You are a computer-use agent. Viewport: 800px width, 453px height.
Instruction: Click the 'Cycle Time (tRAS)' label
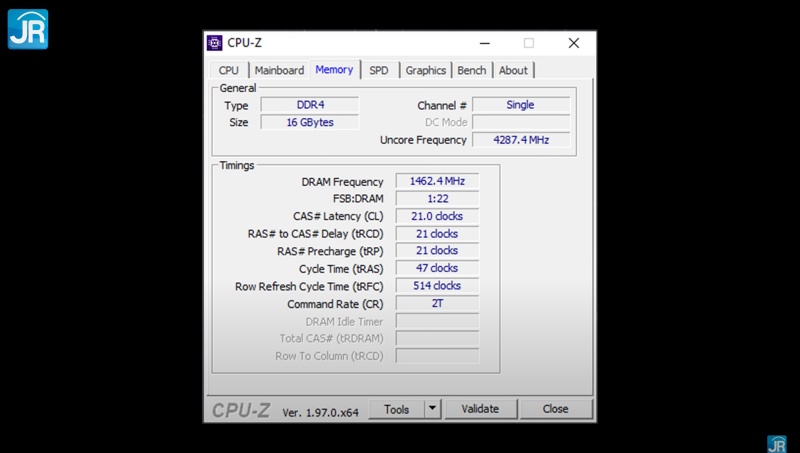tap(341, 269)
